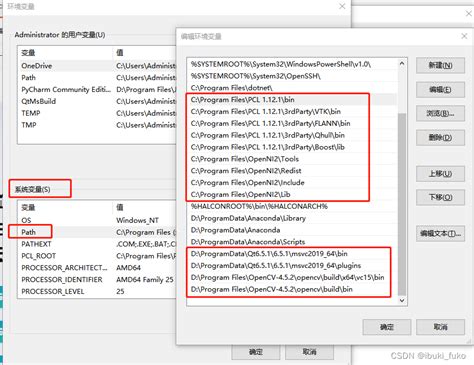Click the 编辑文本(T)... button
474x365 pixels.
point(440,234)
